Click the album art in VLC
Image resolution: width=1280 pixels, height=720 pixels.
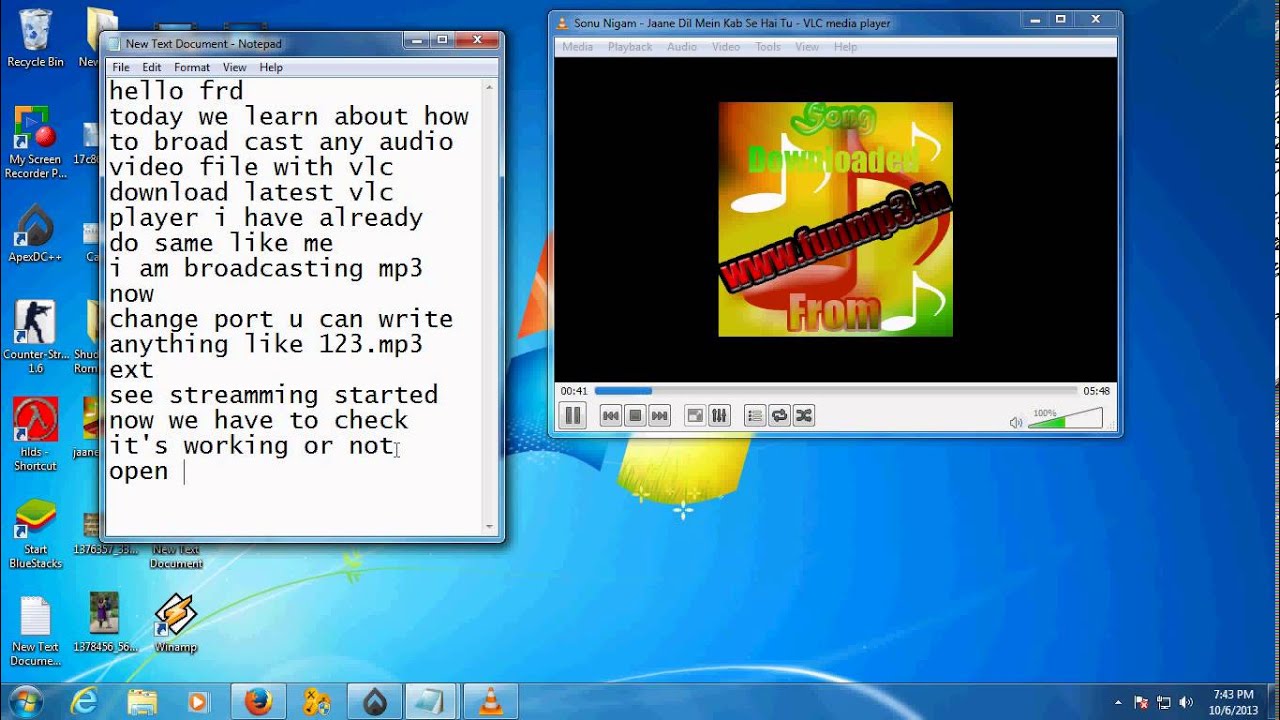[x=836, y=219]
